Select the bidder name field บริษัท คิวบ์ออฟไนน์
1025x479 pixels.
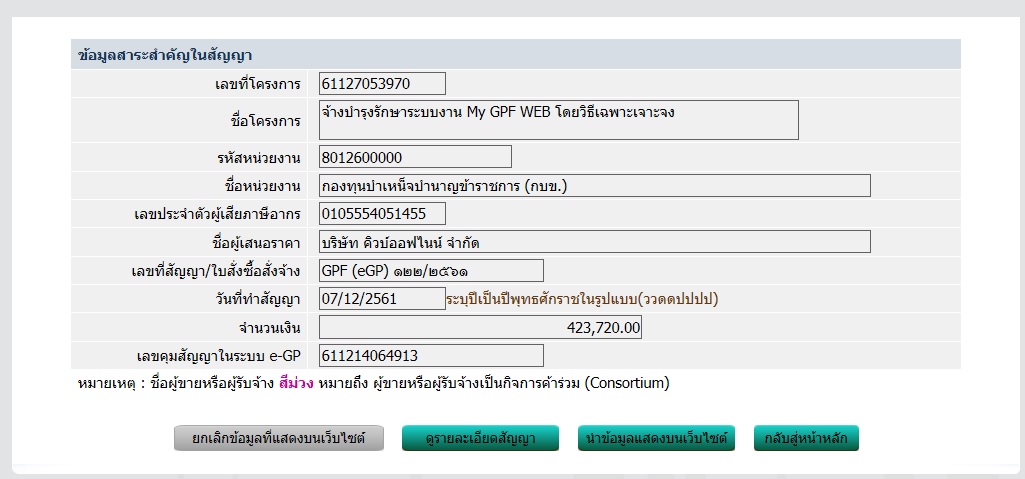tap(594, 242)
